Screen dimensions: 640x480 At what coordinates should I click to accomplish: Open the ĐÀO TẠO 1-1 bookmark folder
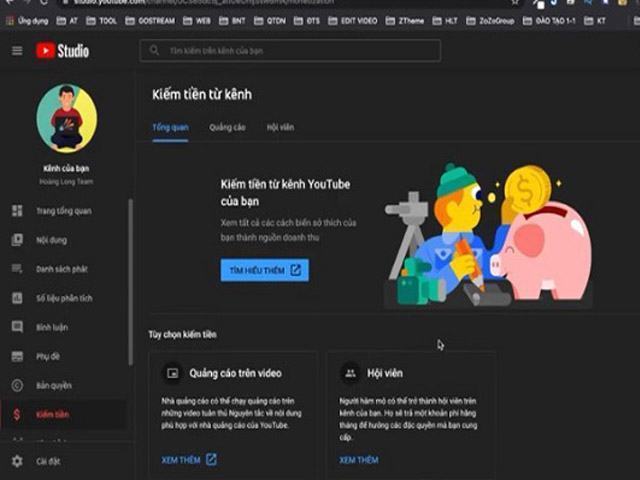(x=550, y=20)
